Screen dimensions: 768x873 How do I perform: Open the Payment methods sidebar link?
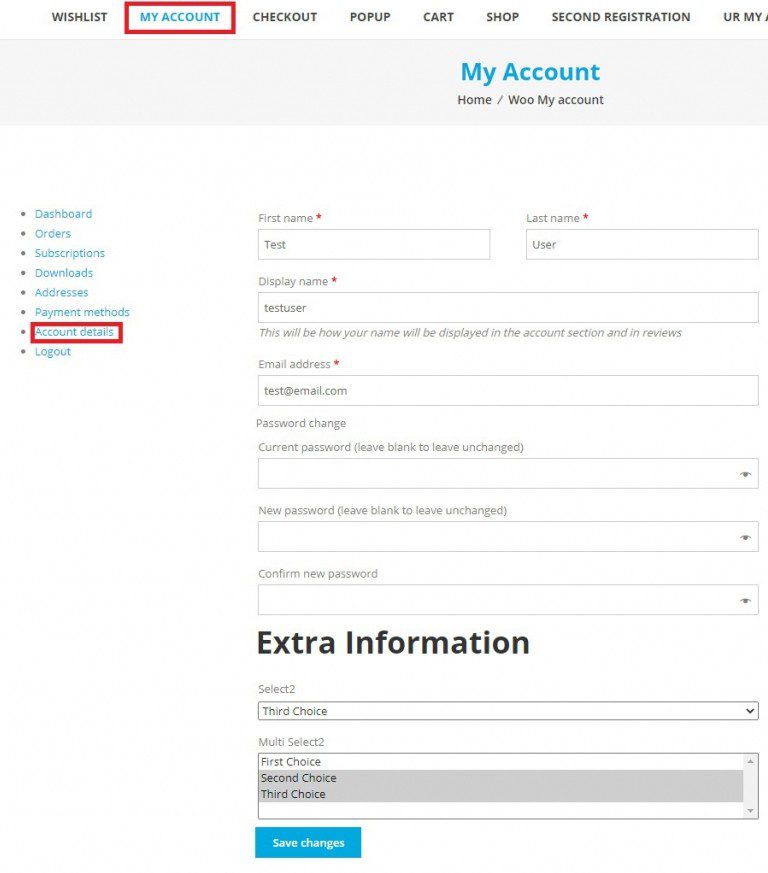point(82,312)
